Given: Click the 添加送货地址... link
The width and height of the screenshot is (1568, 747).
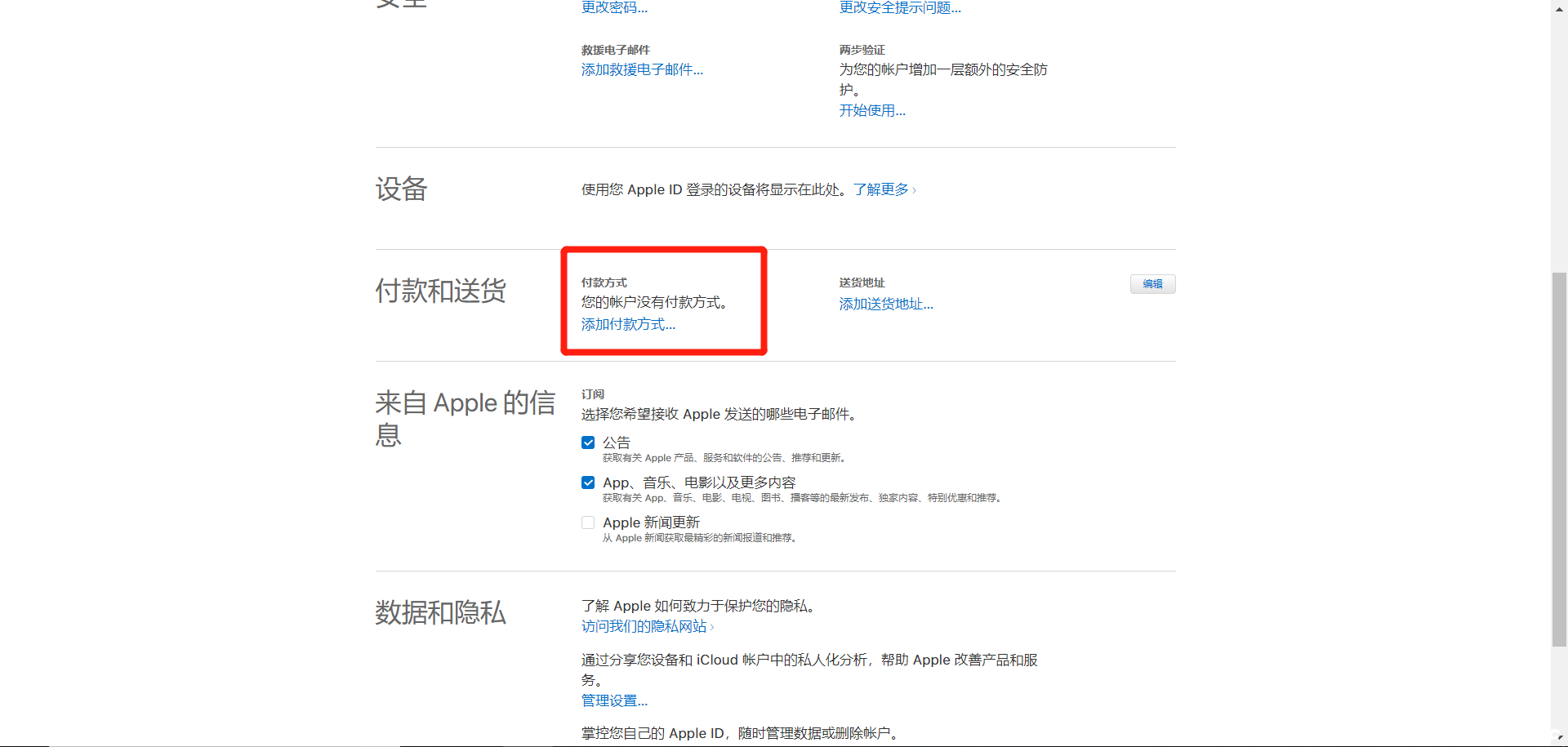Looking at the screenshot, I should pos(886,305).
